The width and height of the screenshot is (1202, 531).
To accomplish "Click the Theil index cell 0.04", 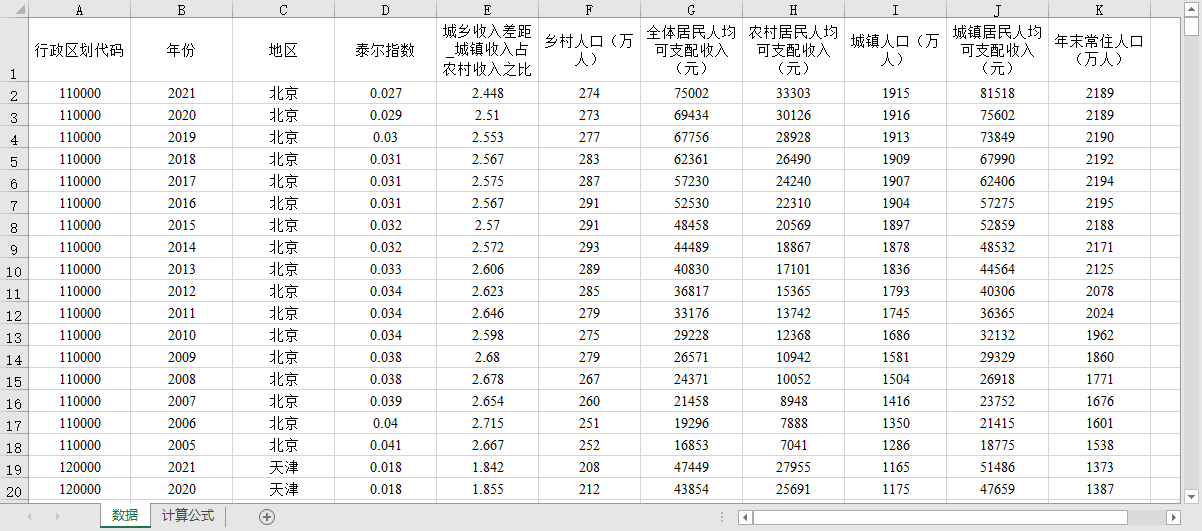I will [x=385, y=424].
